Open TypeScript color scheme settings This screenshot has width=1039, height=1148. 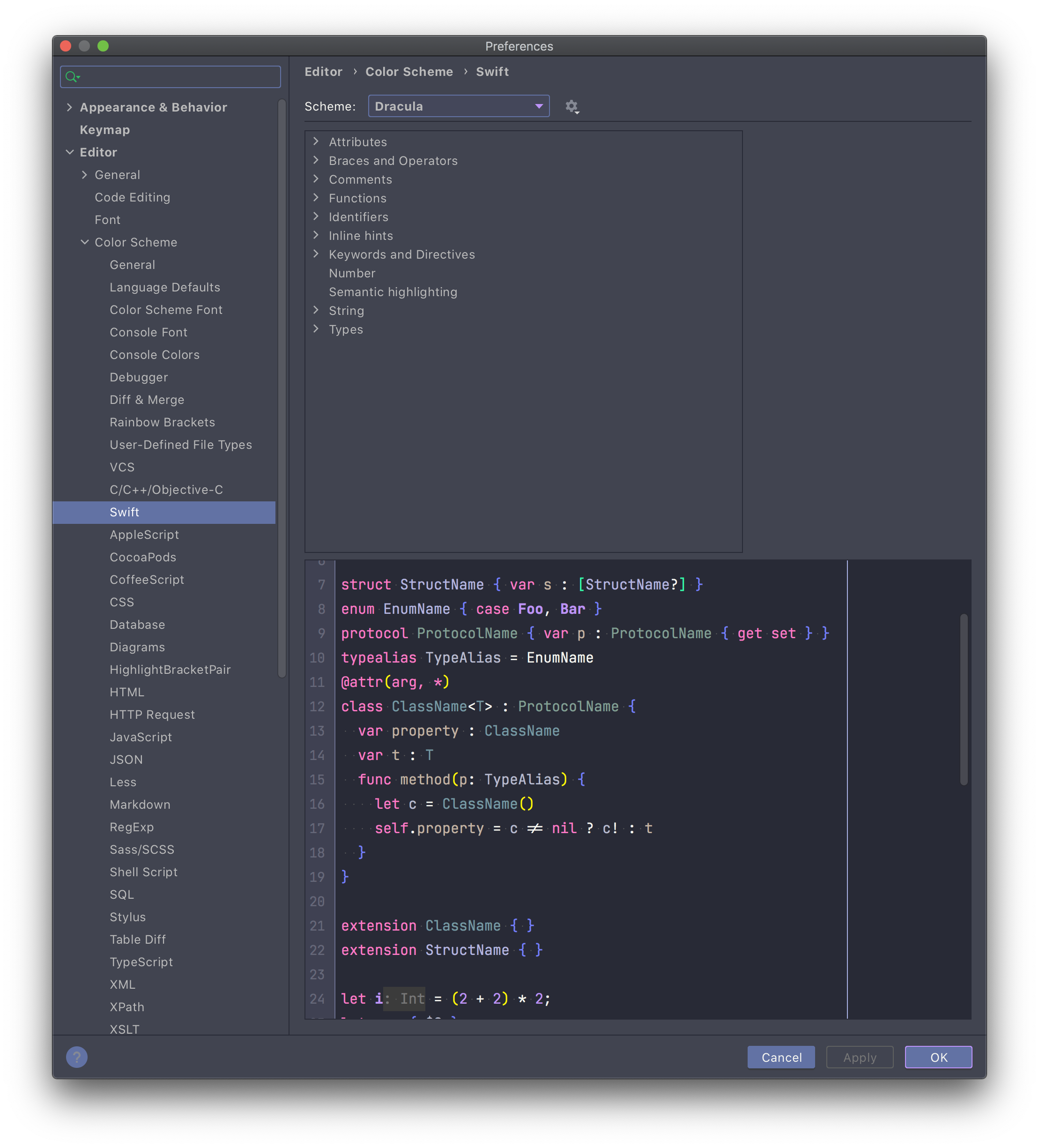pyautogui.click(x=141, y=962)
